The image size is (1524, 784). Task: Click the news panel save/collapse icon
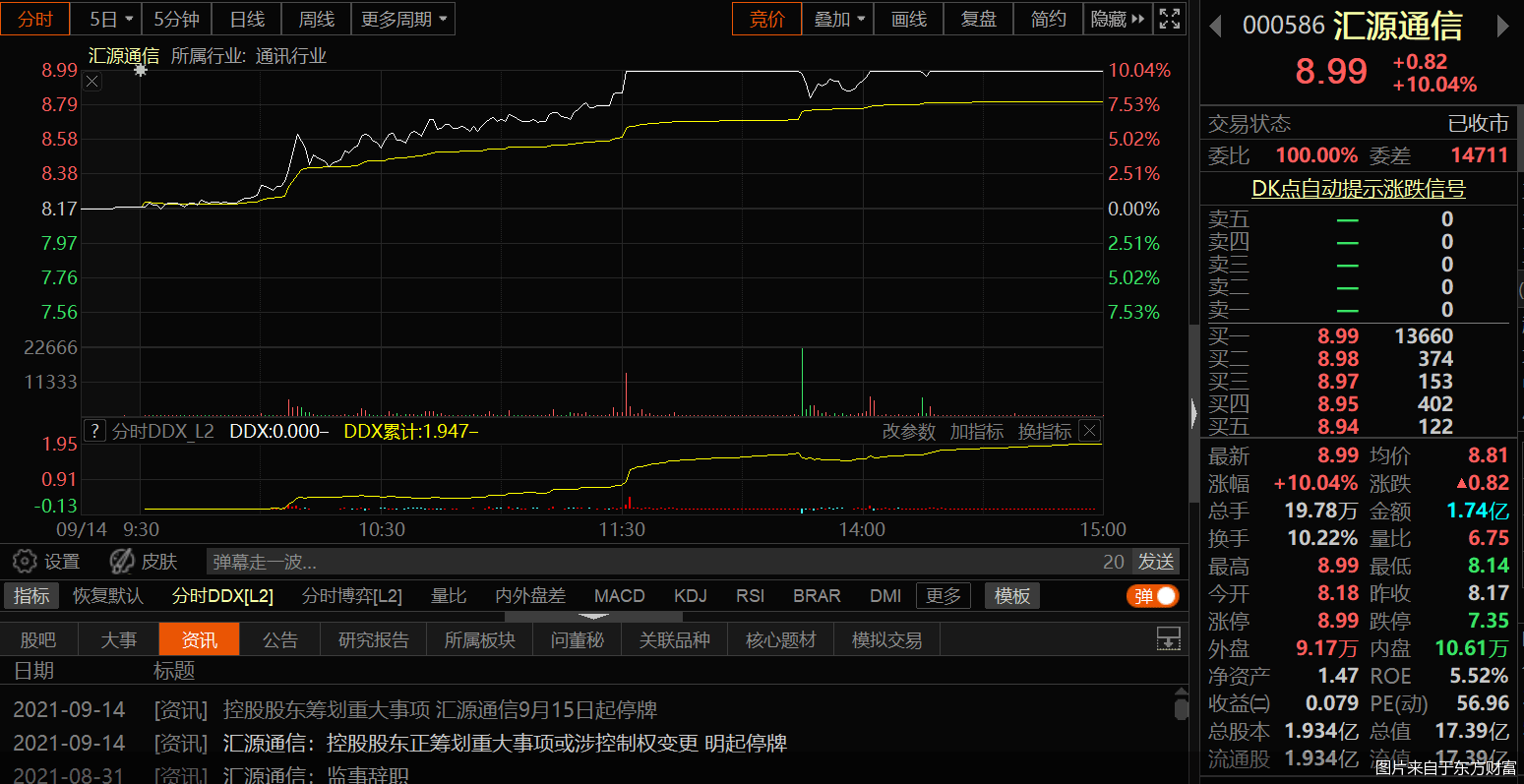click(1168, 638)
